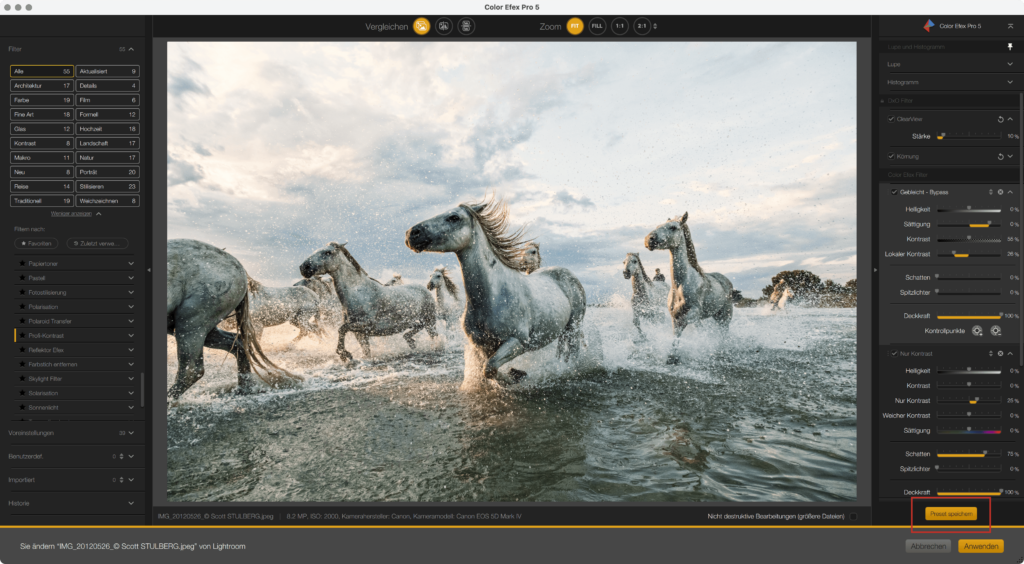Toggle the Favoriten filter pill
This screenshot has width=1024, height=564.
tap(37, 243)
